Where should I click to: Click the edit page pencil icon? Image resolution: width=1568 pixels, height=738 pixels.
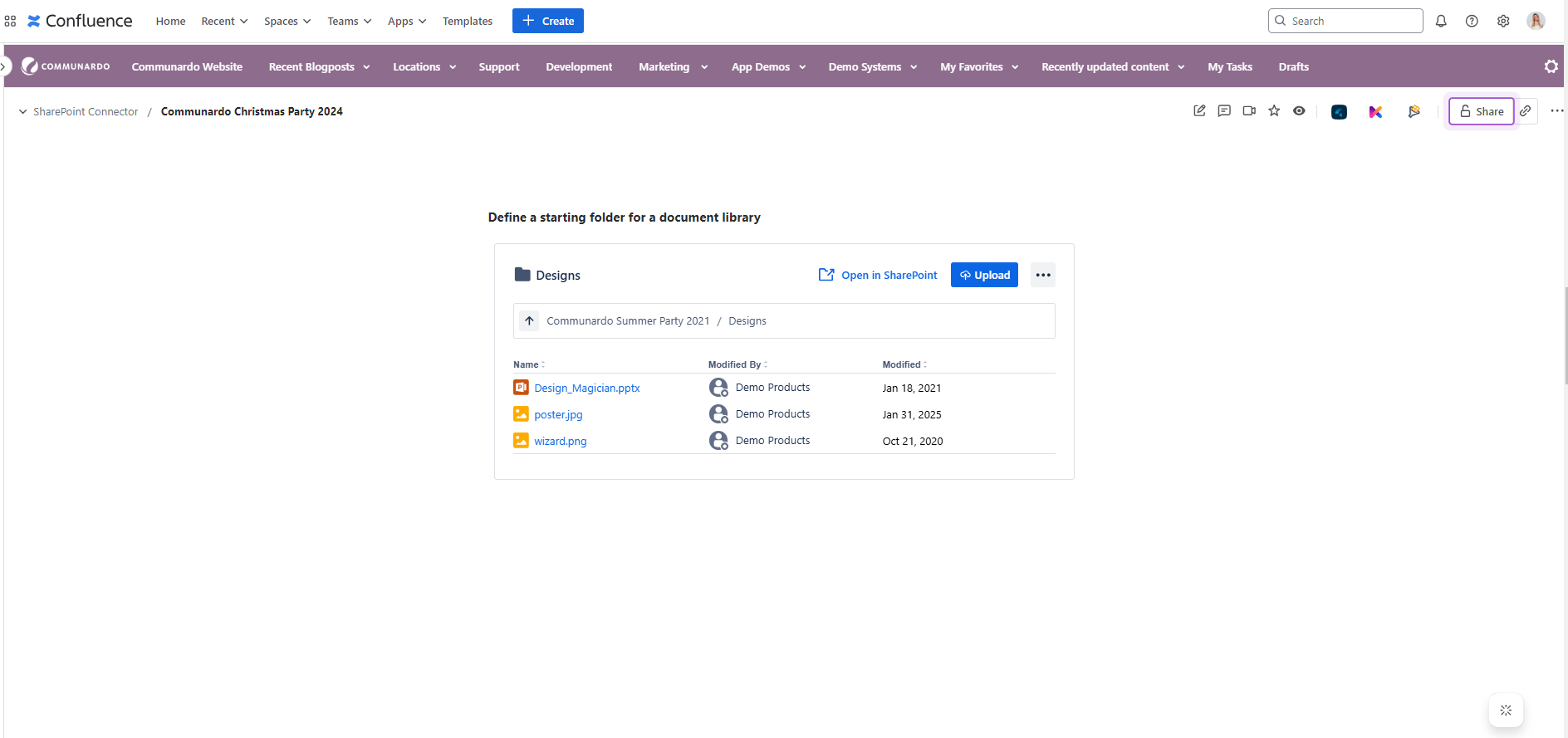click(1199, 111)
